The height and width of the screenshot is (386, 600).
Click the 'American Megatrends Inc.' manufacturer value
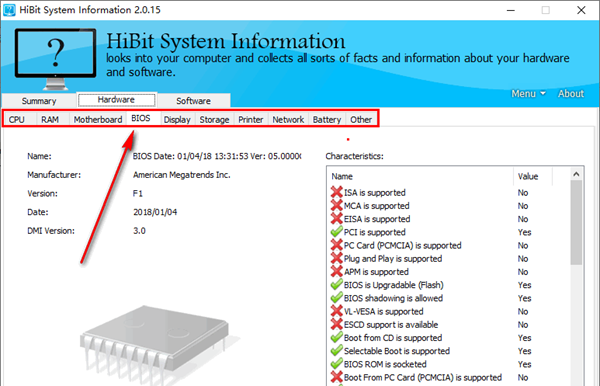coord(181,175)
